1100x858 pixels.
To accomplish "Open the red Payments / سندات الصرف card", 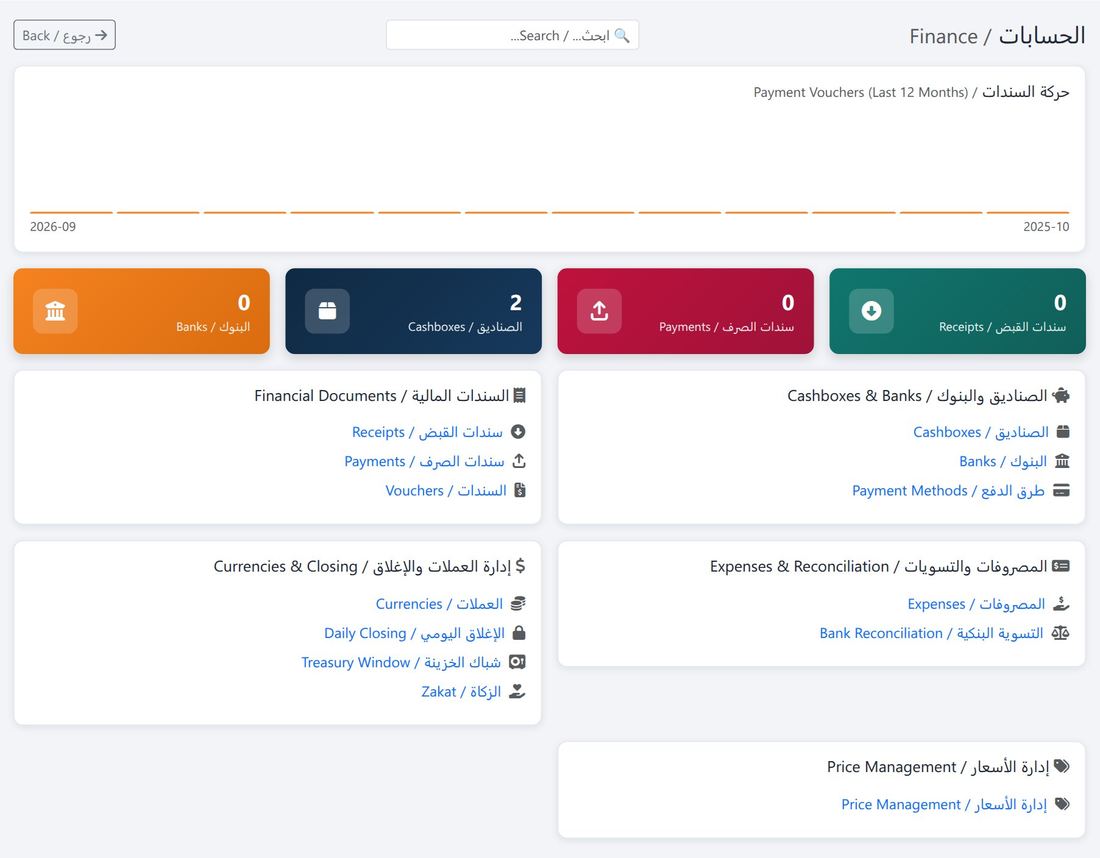I will click(x=685, y=311).
